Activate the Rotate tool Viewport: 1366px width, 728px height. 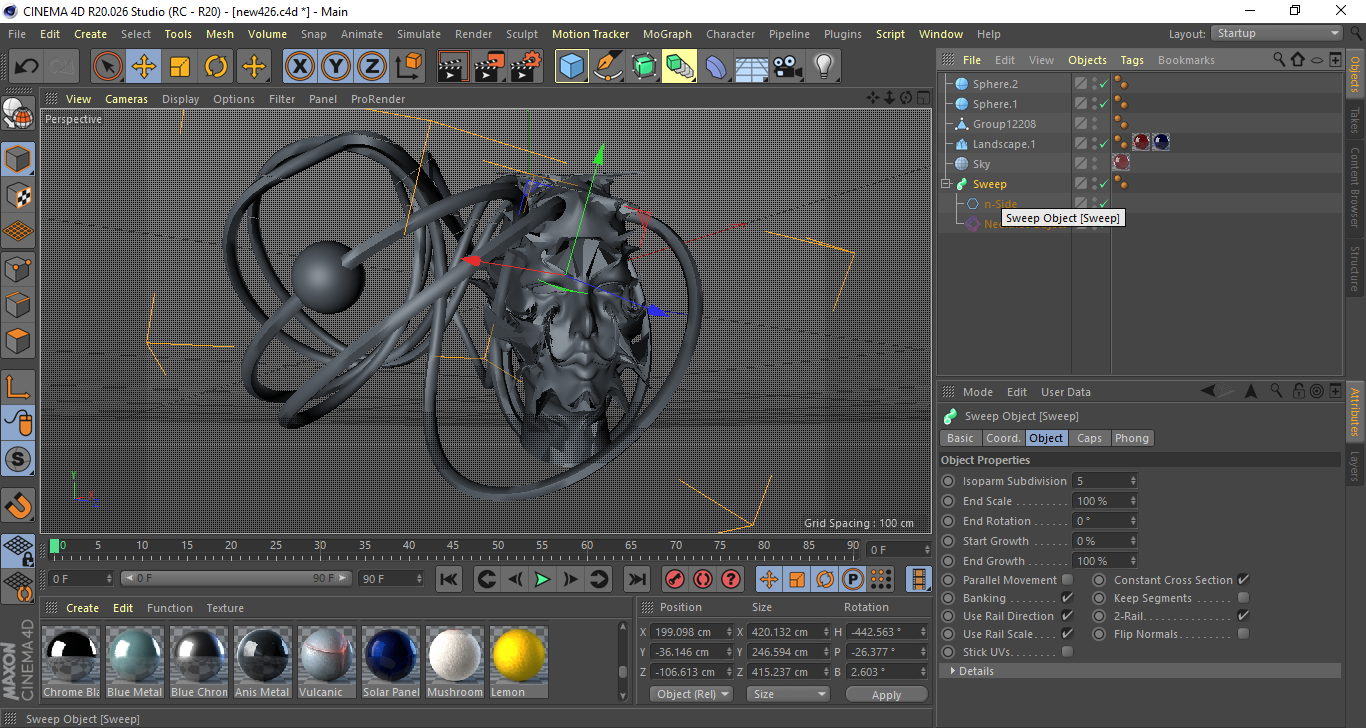coord(216,67)
